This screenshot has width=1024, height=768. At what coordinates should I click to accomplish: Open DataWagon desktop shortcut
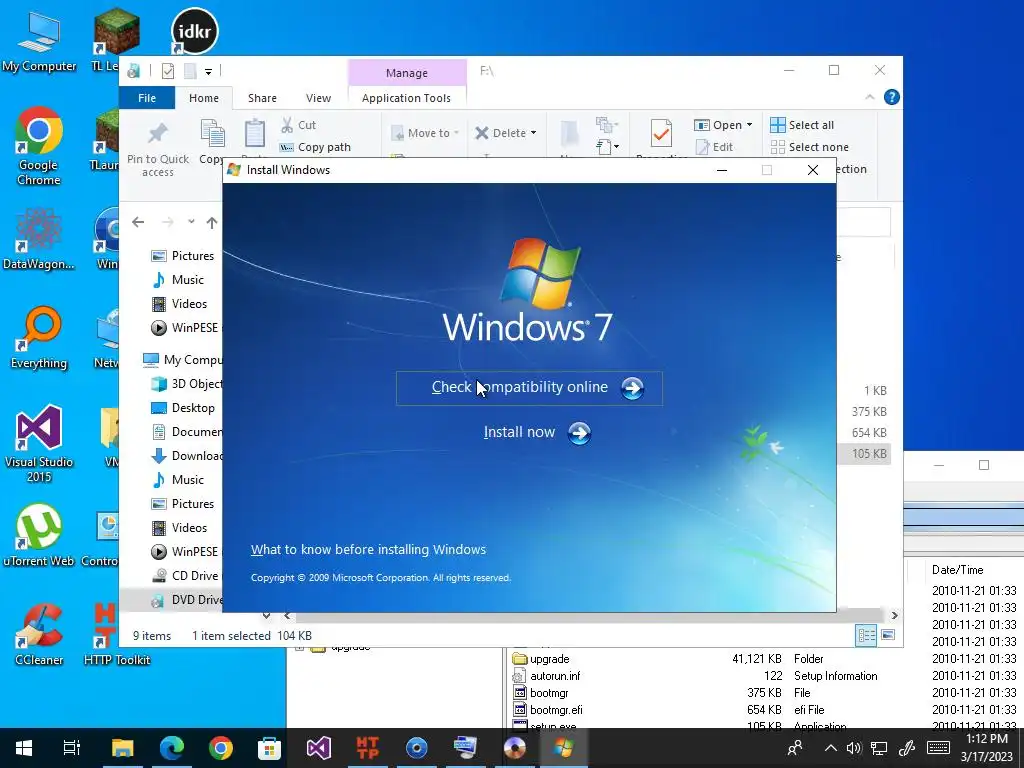coord(39,238)
